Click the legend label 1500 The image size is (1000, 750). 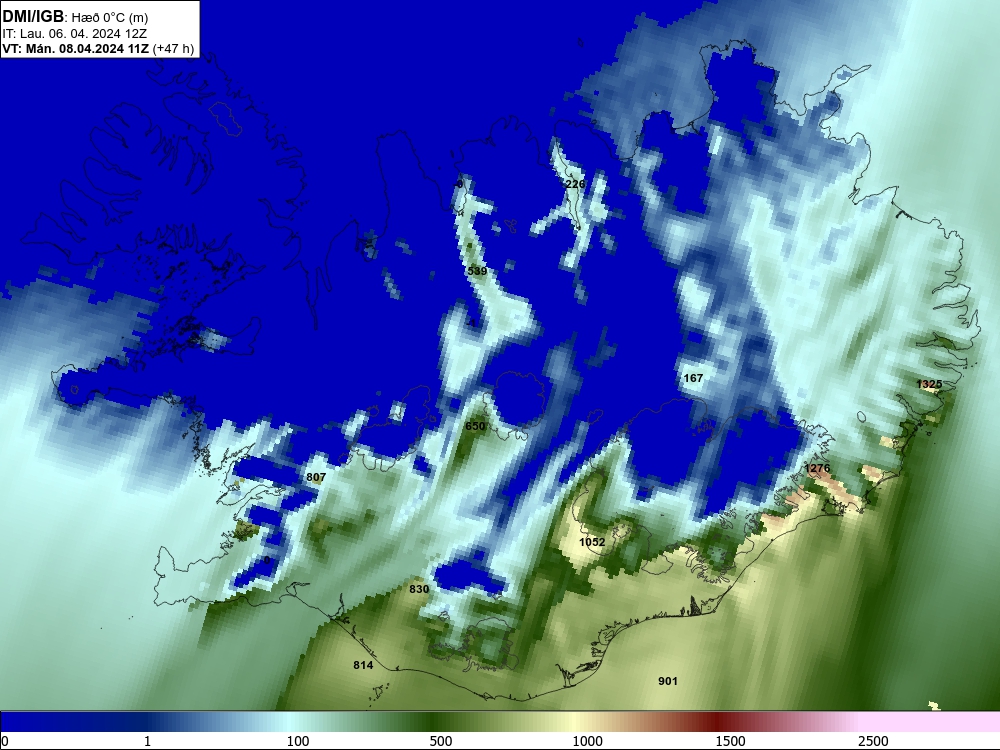pyautogui.click(x=730, y=741)
